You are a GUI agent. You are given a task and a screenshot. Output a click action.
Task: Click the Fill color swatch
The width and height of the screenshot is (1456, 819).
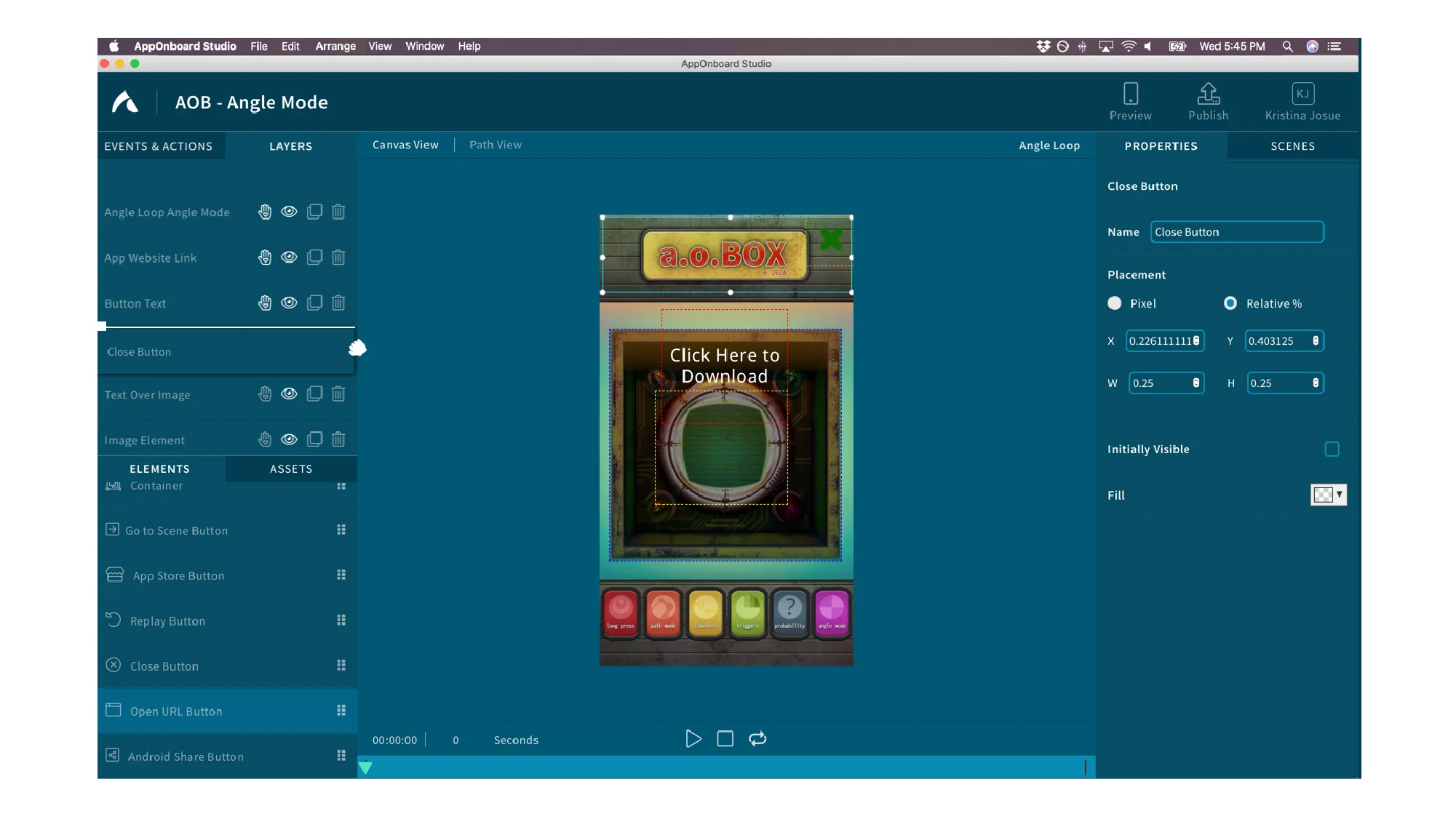coord(1324,495)
